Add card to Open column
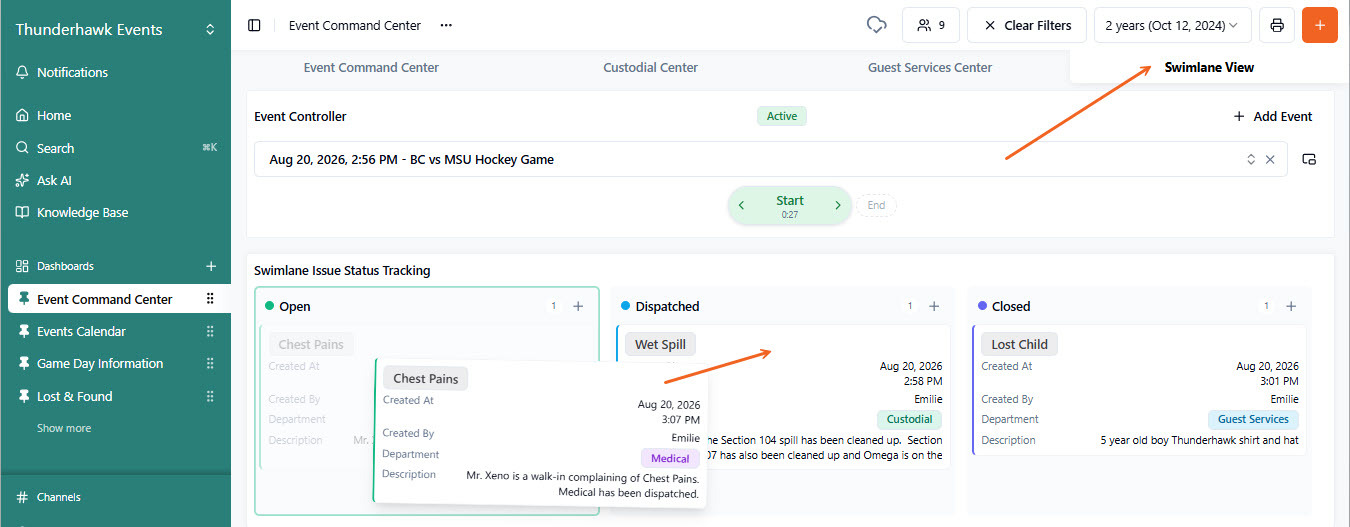1350x527 pixels. coord(578,306)
